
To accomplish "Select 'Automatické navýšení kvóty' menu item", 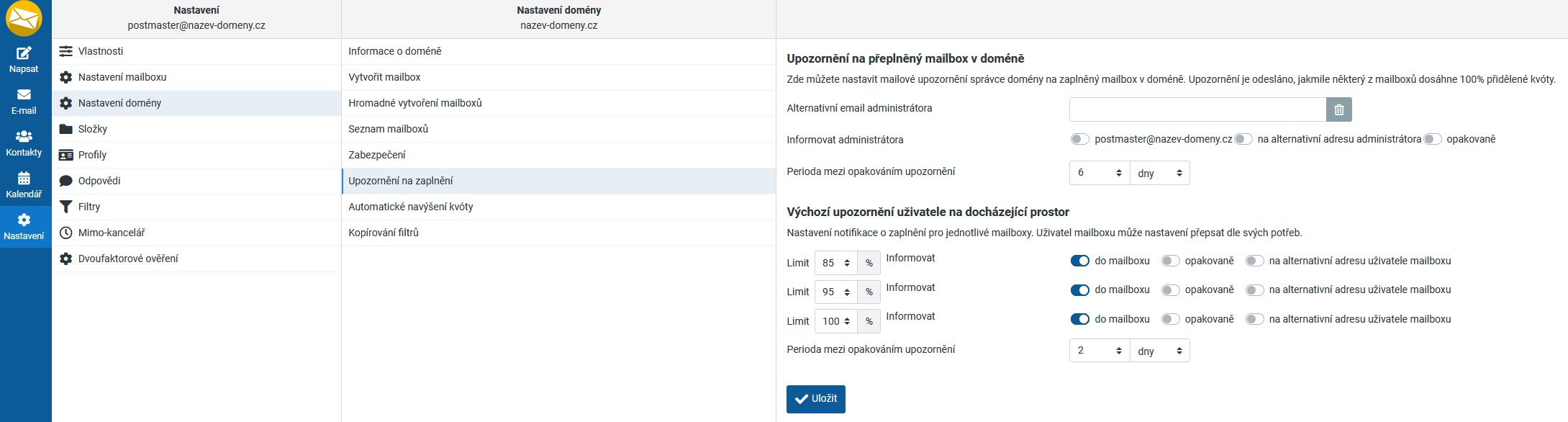I will coord(411,207).
